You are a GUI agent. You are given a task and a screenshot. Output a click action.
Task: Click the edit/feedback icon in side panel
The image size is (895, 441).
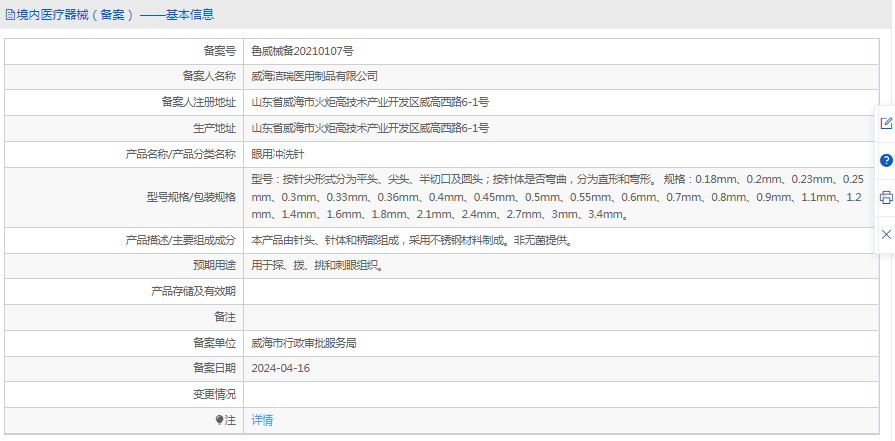pyautogui.click(x=886, y=123)
